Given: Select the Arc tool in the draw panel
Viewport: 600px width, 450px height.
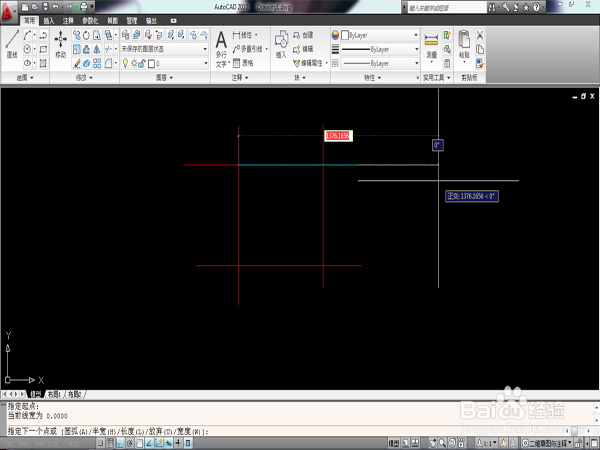Looking at the screenshot, I should point(28,36).
